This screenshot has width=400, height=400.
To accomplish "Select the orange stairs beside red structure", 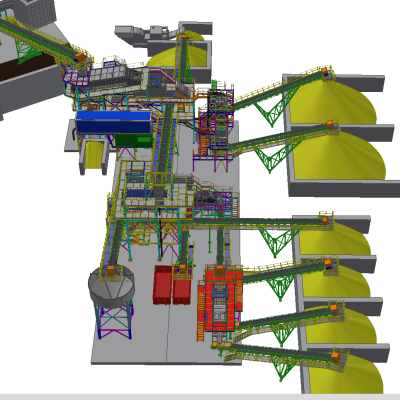I will coord(201,312).
